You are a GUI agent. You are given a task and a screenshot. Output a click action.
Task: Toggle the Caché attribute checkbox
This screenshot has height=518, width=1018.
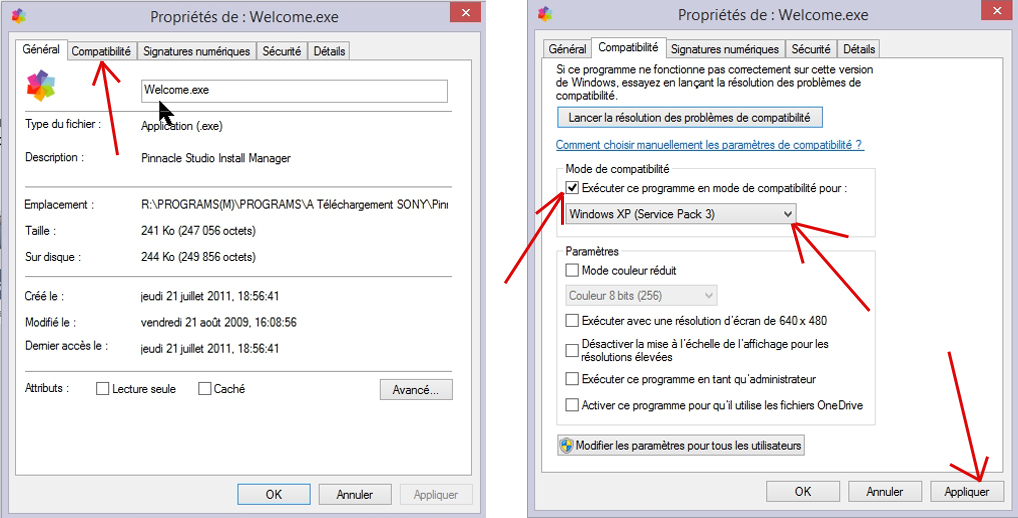point(205,389)
